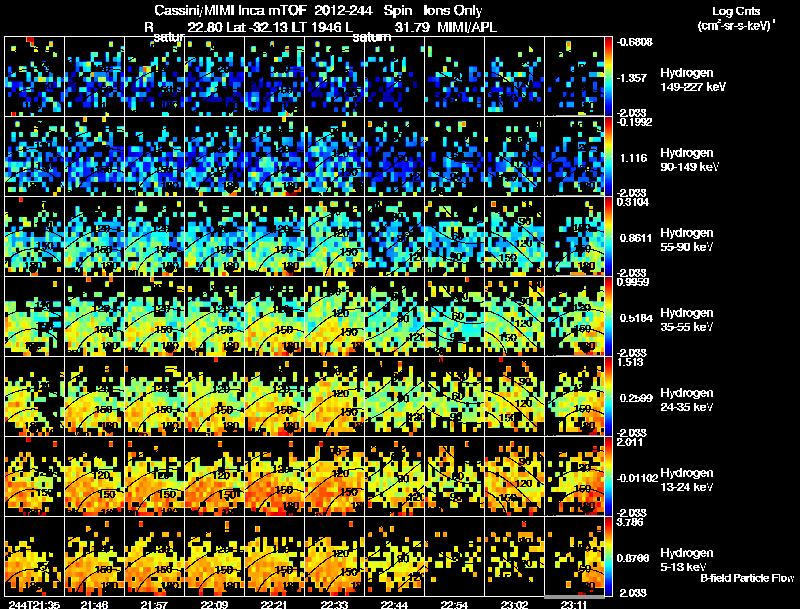Click the 23:11 time label

click(x=574, y=604)
